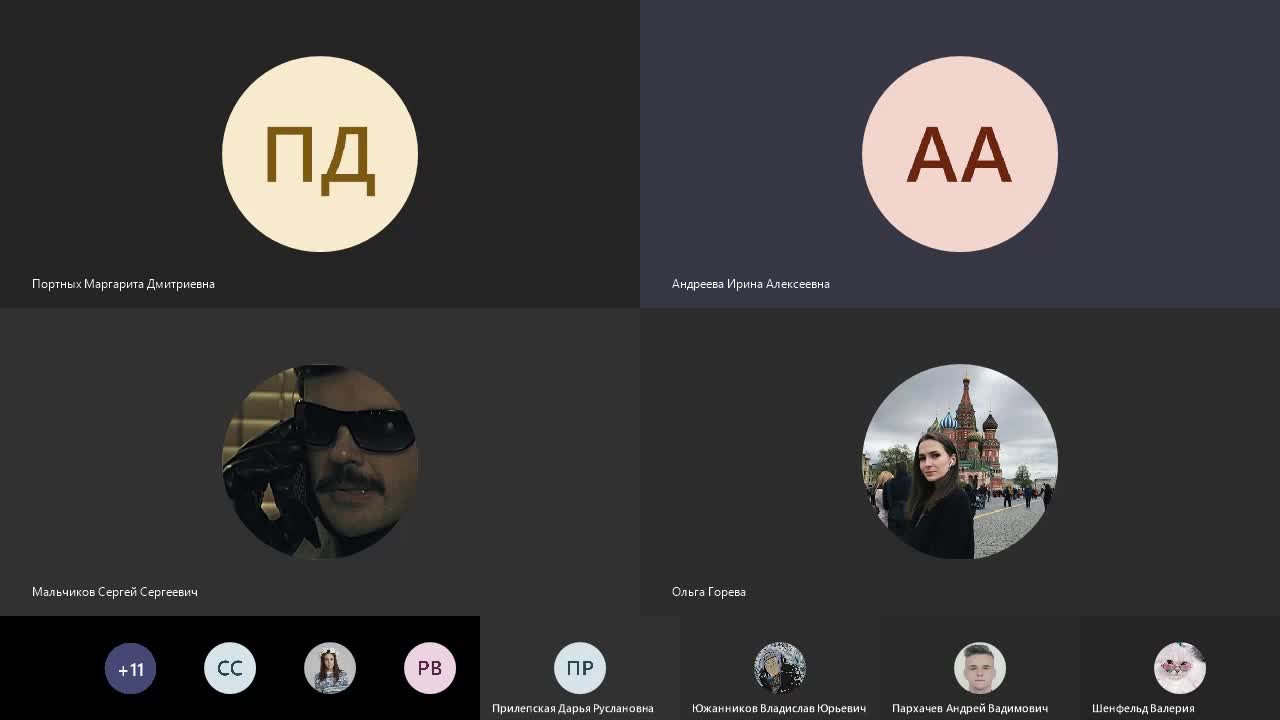Click the name label Ольга Горева

click(709, 592)
